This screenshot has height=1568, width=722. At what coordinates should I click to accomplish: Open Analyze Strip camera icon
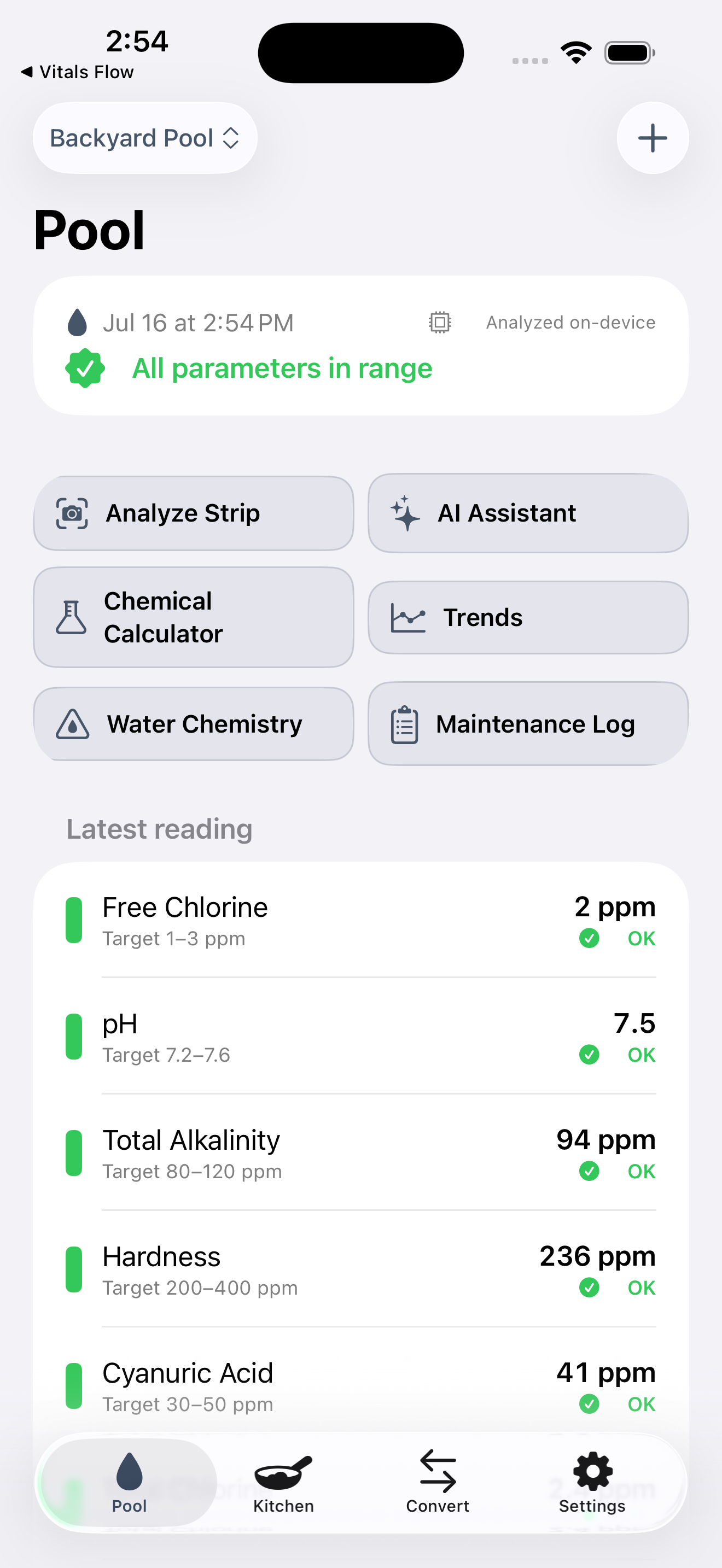tap(72, 513)
